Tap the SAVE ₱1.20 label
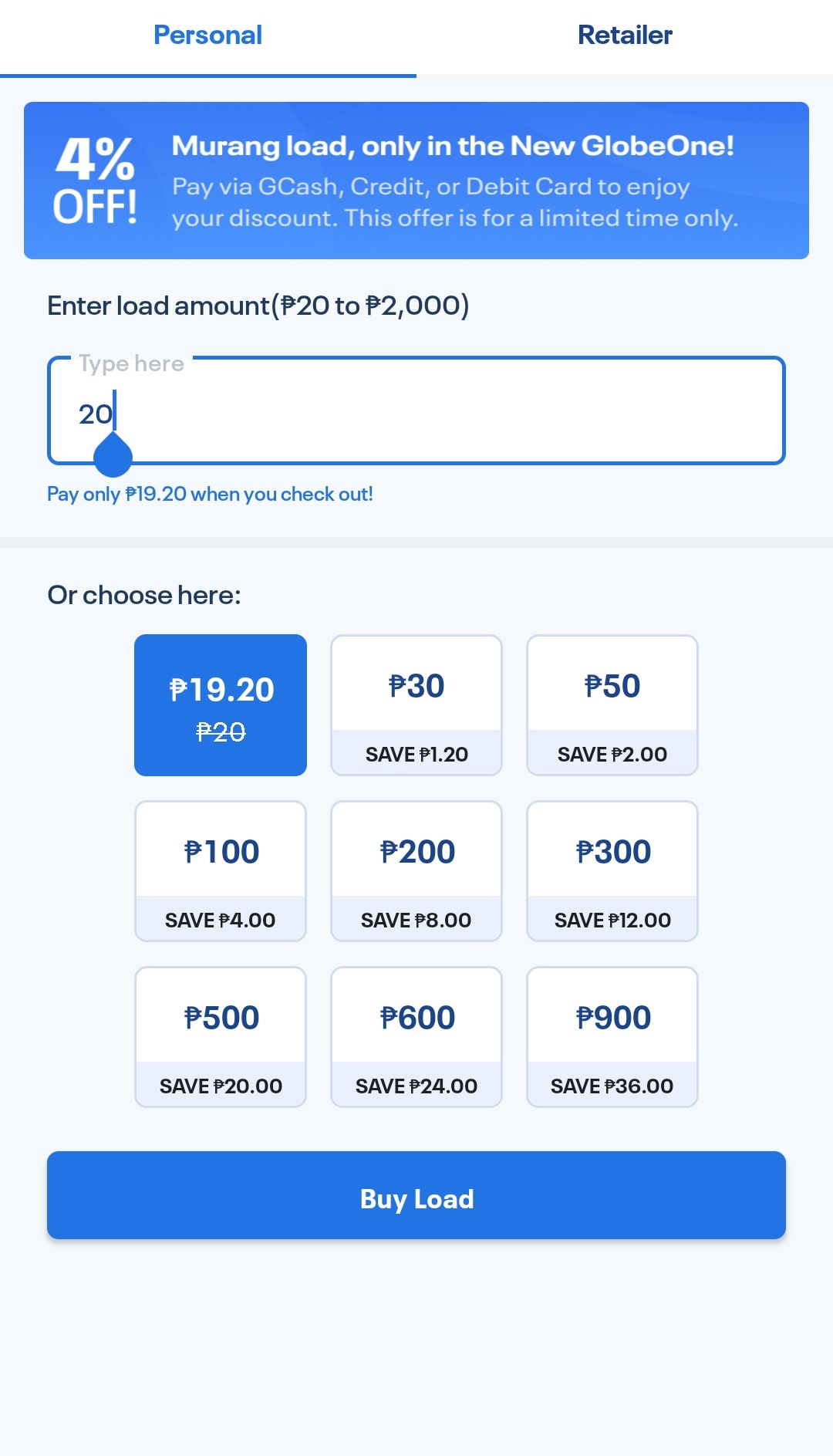Viewport: 833px width, 1456px height. click(x=416, y=754)
